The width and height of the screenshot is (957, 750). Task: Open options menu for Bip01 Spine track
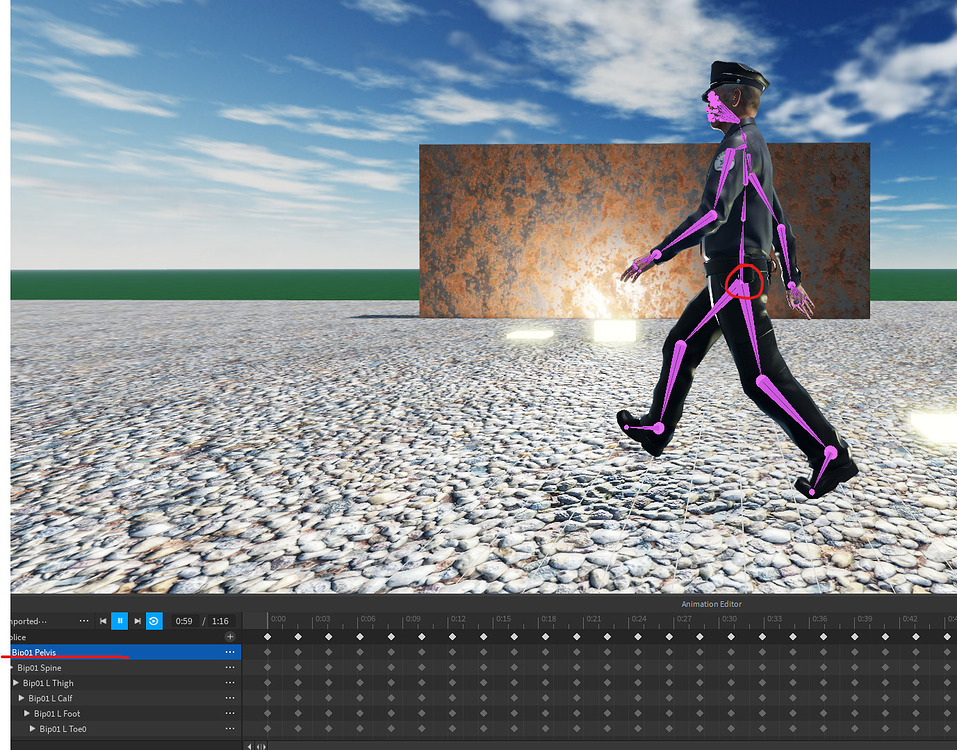point(230,668)
